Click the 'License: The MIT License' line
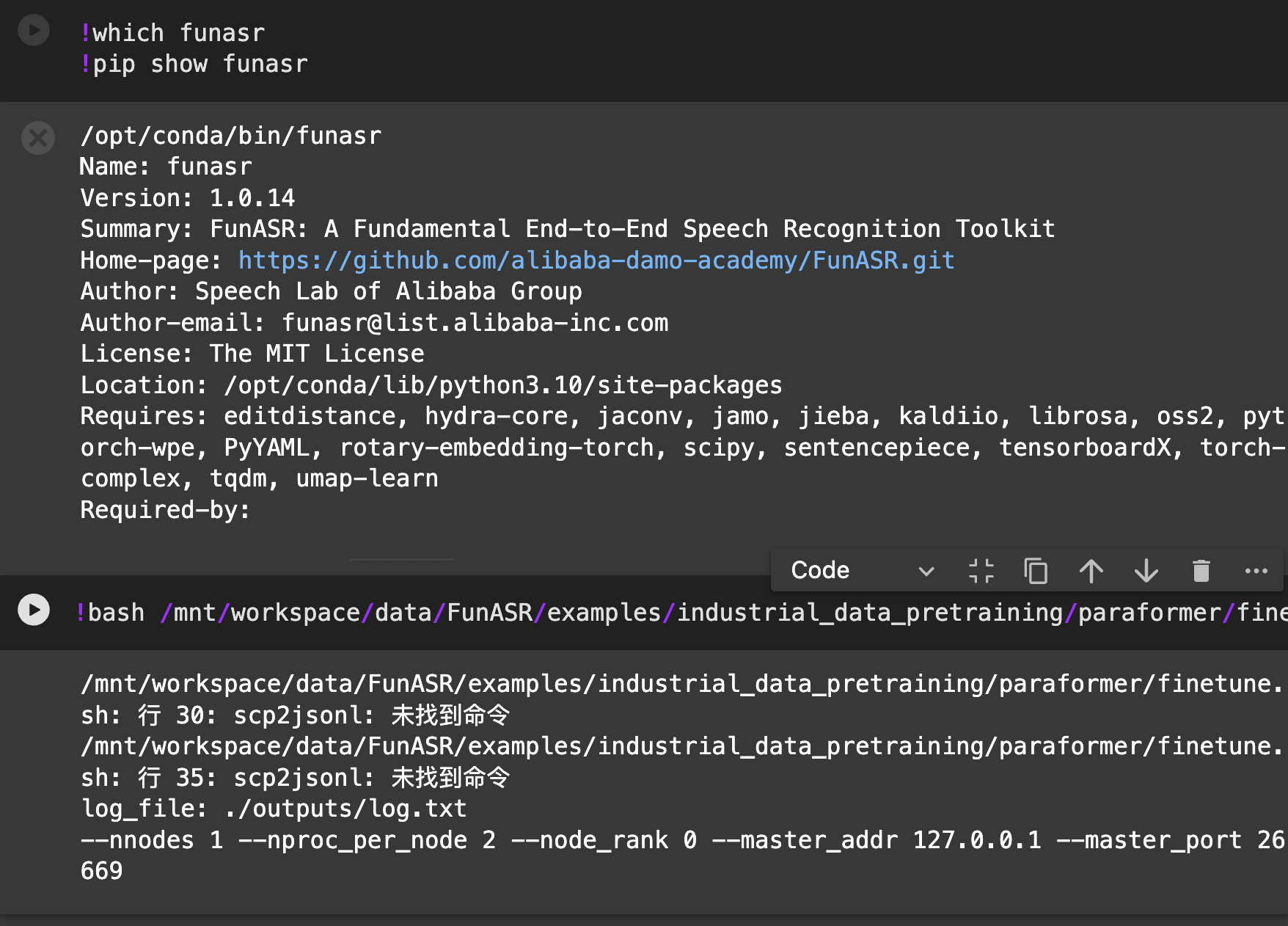 (x=252, y=354)
